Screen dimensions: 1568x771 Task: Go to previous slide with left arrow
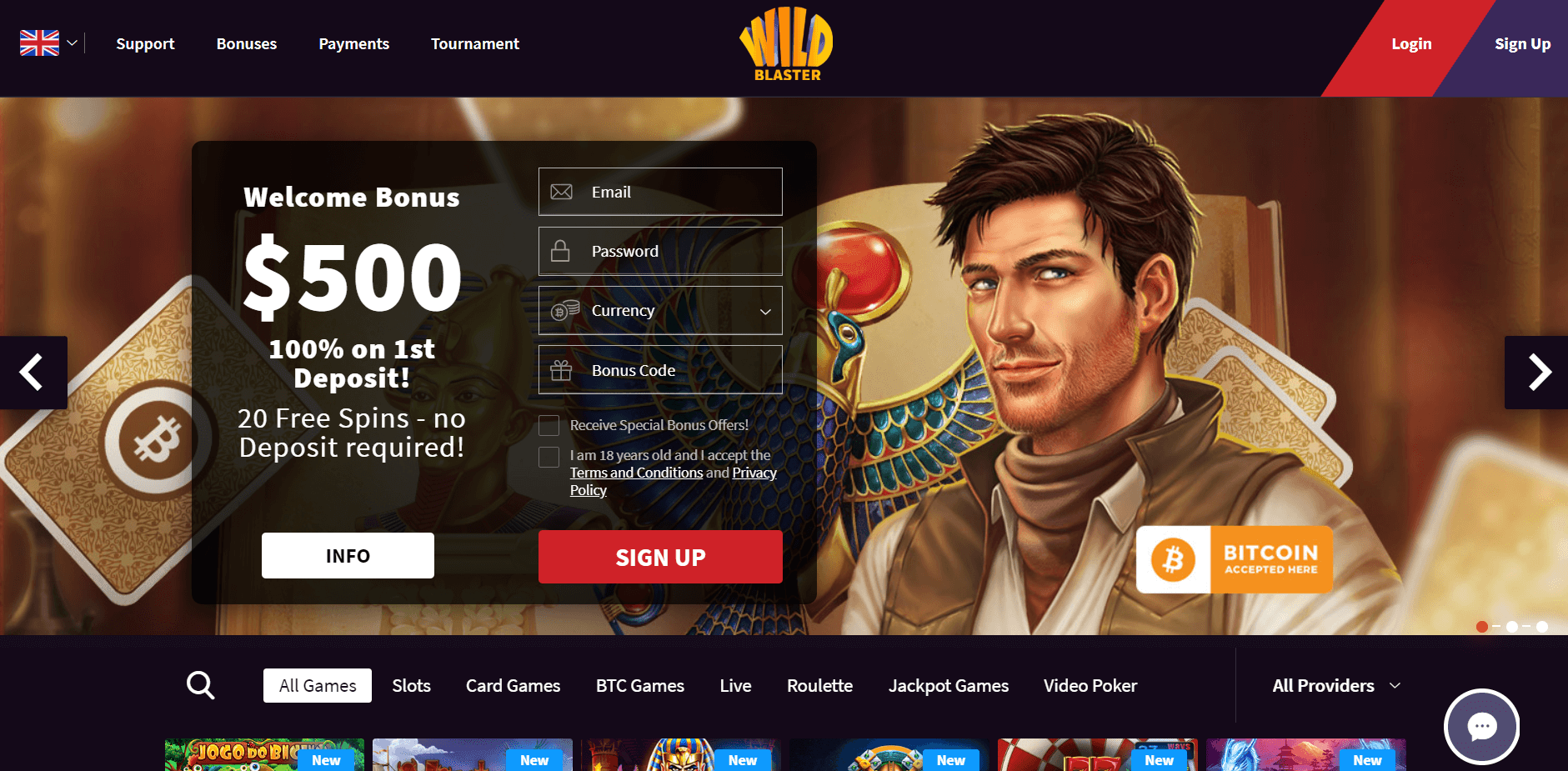tap(33, 373)
